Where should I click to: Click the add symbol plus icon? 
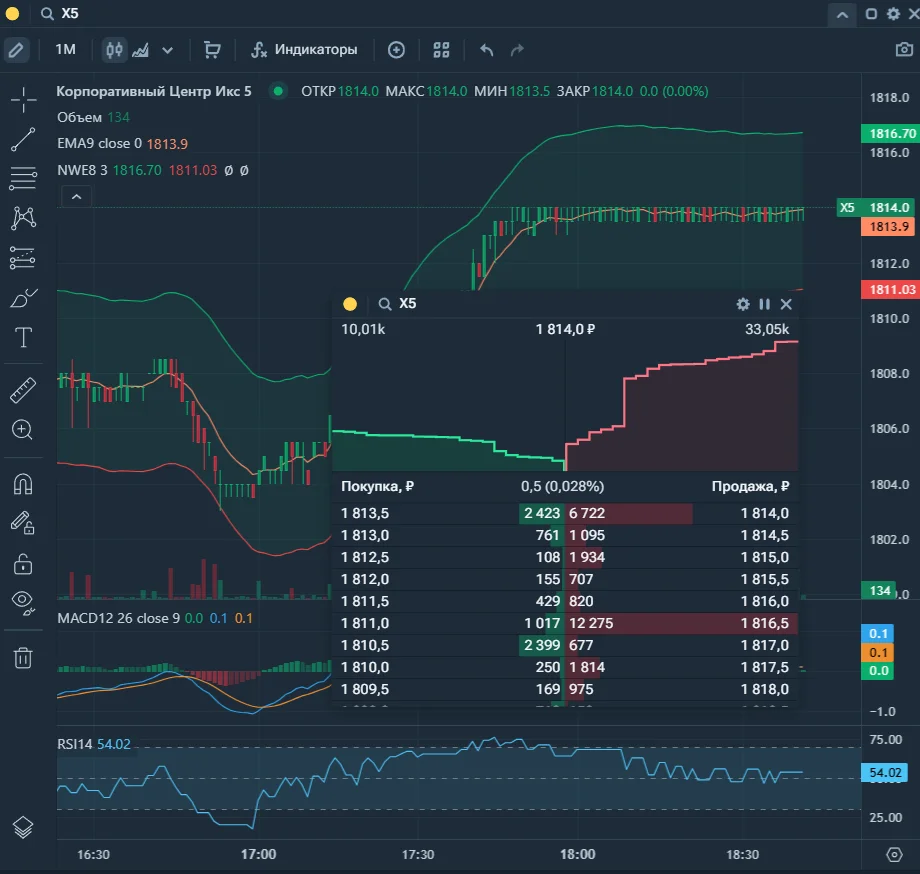click(x=397, y=50)
